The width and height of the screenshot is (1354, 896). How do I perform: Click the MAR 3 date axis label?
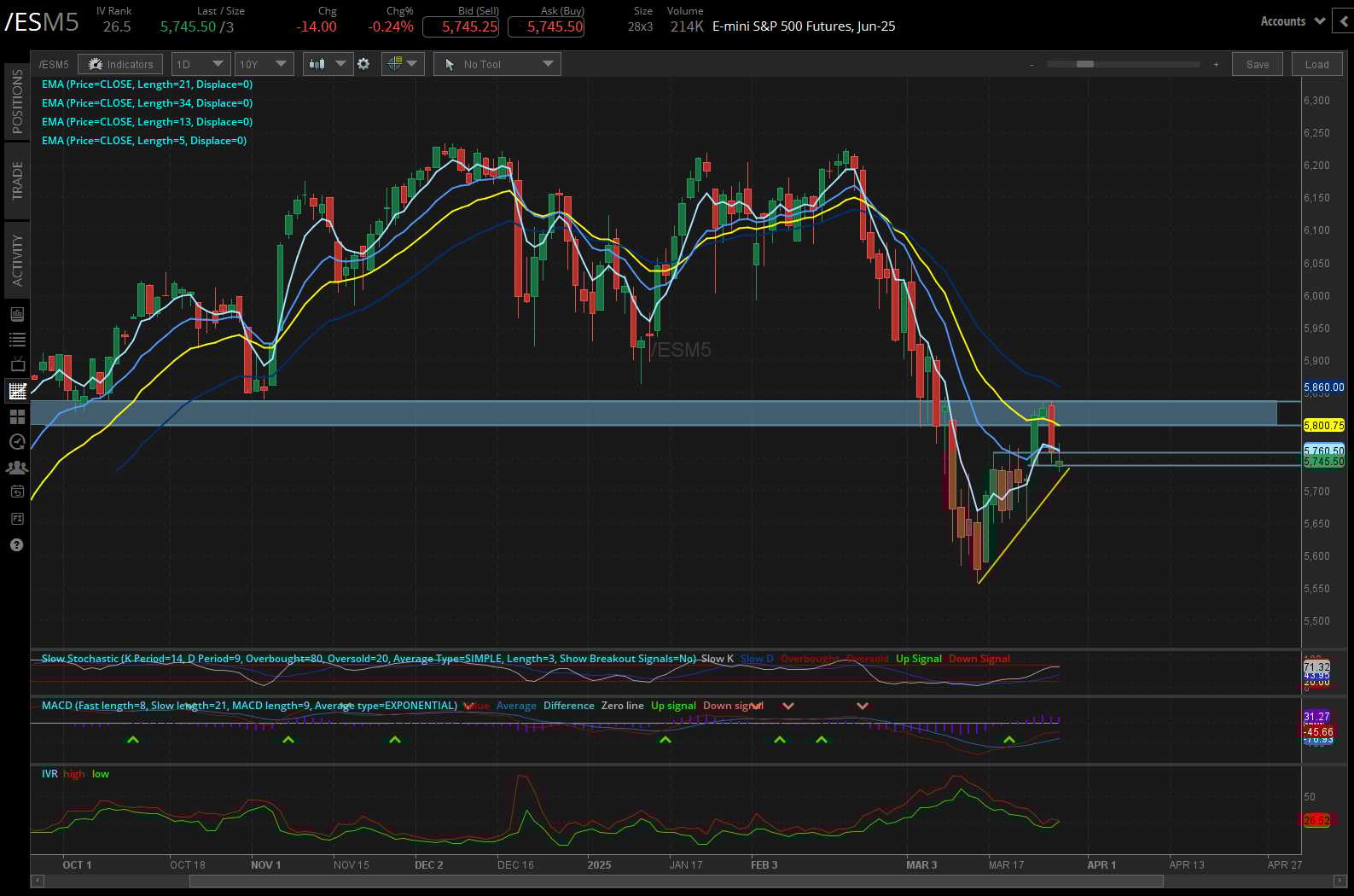click(x=921, y=864)
